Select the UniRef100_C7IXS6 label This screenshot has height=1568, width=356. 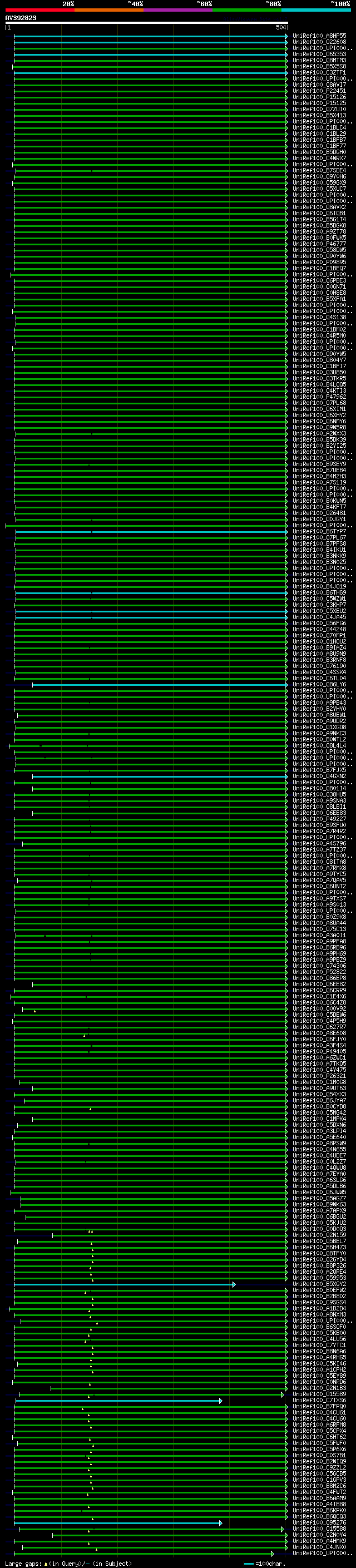click(x=319, y=1401)
